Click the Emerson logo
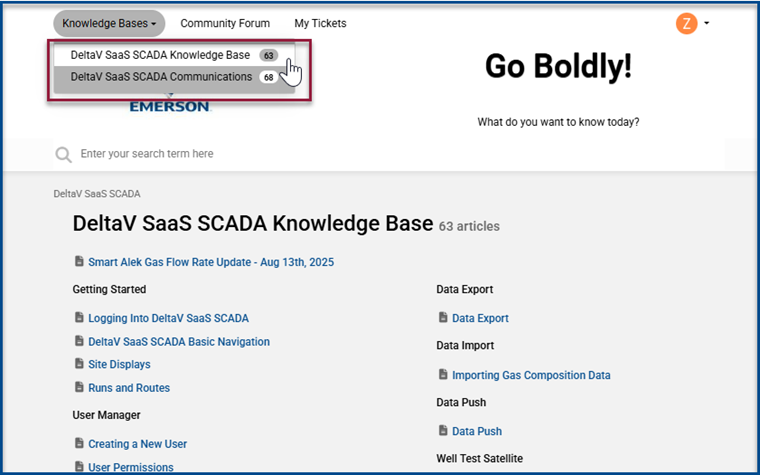 (x=170, y=106)
